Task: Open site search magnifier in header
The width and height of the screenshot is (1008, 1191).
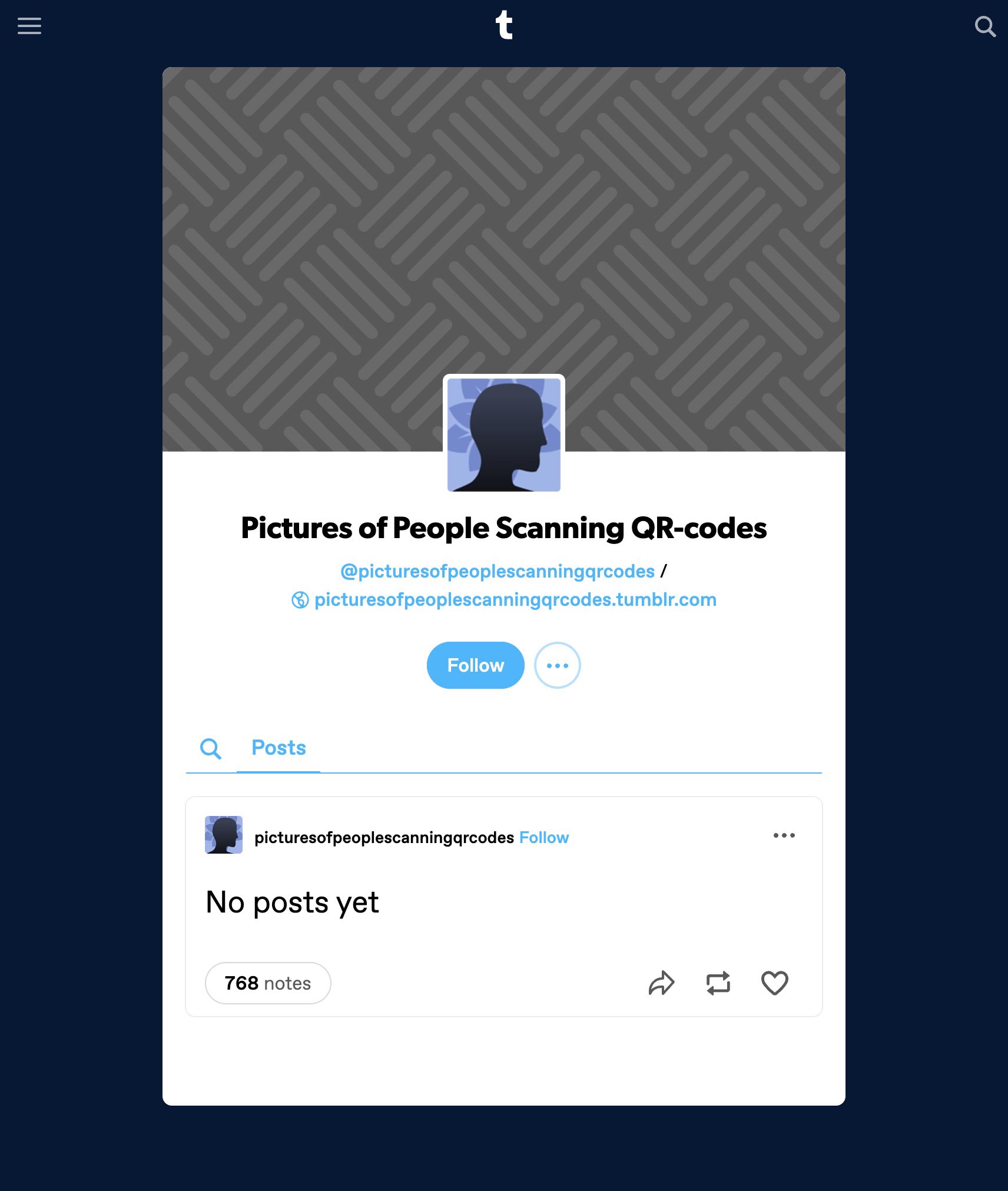Action: tap(985, 26)
